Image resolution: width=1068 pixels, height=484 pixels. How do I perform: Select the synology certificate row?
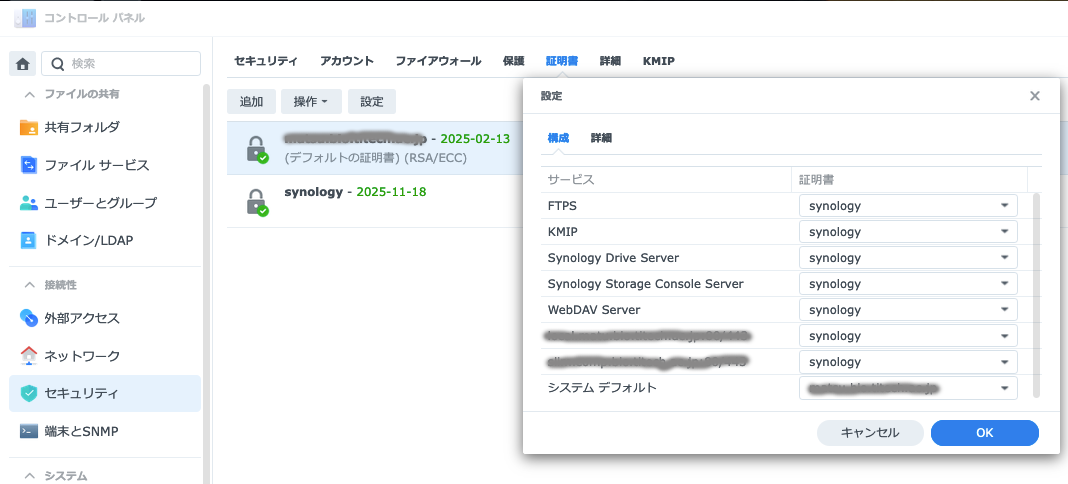[x=375, y=201]
